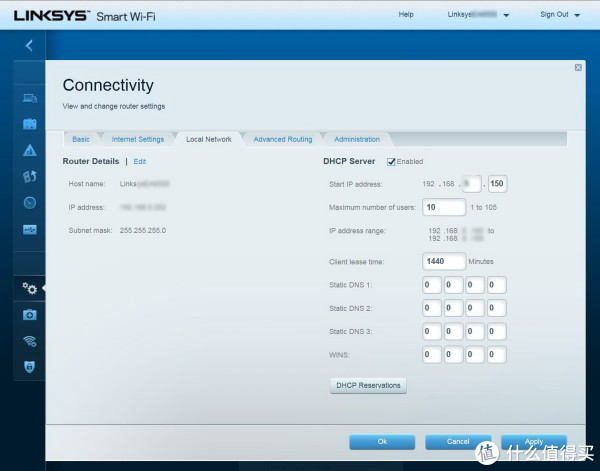The height and width of the screenshot is (471, 600).
Task: Select Local Network tab
Action: click(x=209, y=139)
